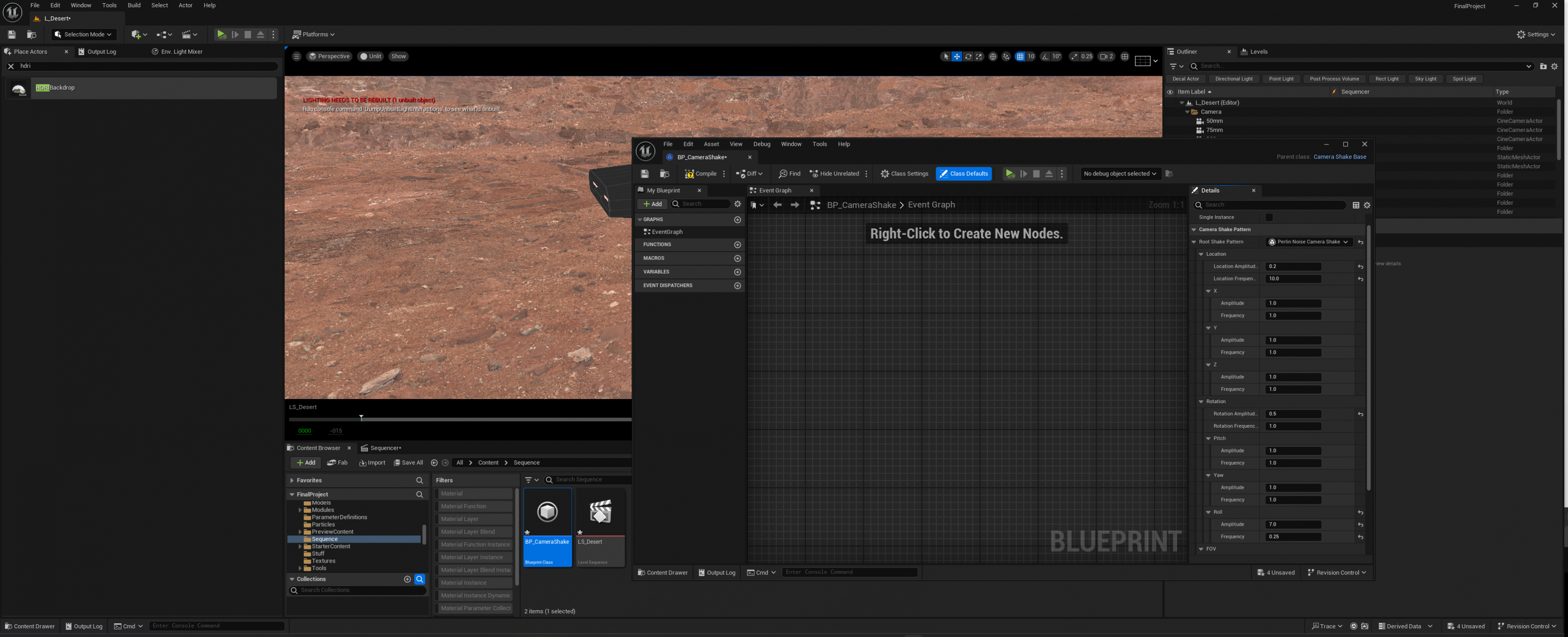Apply the Point Light outliner filter
The image size is (1568, 637).
point(1281,79)
